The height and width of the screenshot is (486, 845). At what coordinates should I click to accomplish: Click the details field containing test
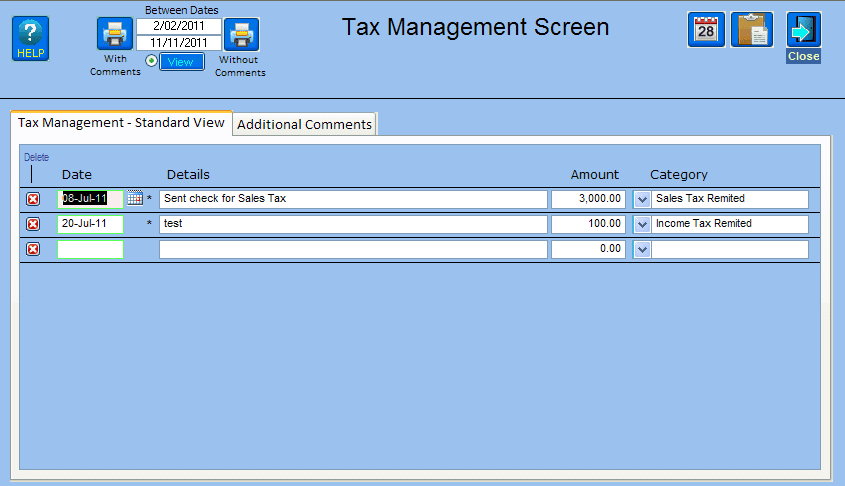tap(353, 224)
